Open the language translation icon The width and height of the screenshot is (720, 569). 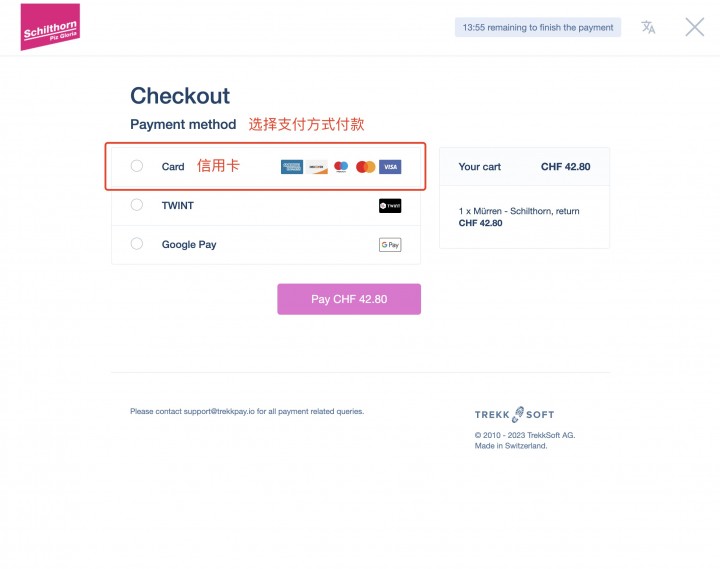coord(648,27)
